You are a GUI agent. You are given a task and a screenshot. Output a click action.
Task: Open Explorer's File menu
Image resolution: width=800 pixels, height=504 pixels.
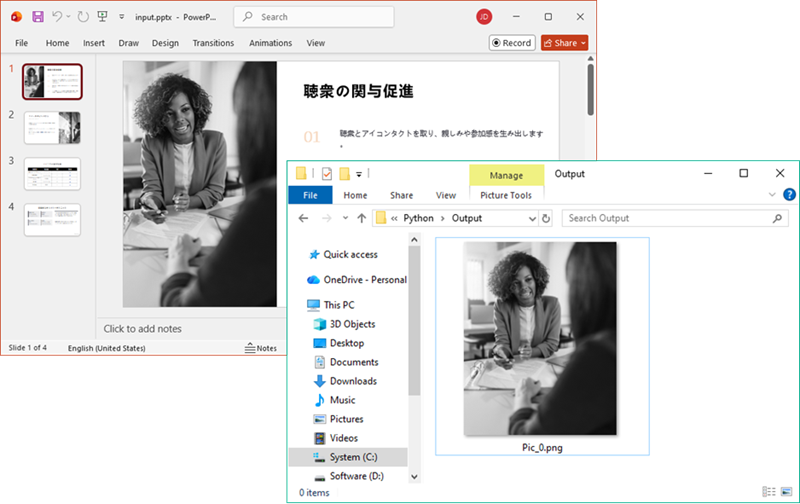click(310, 195)
